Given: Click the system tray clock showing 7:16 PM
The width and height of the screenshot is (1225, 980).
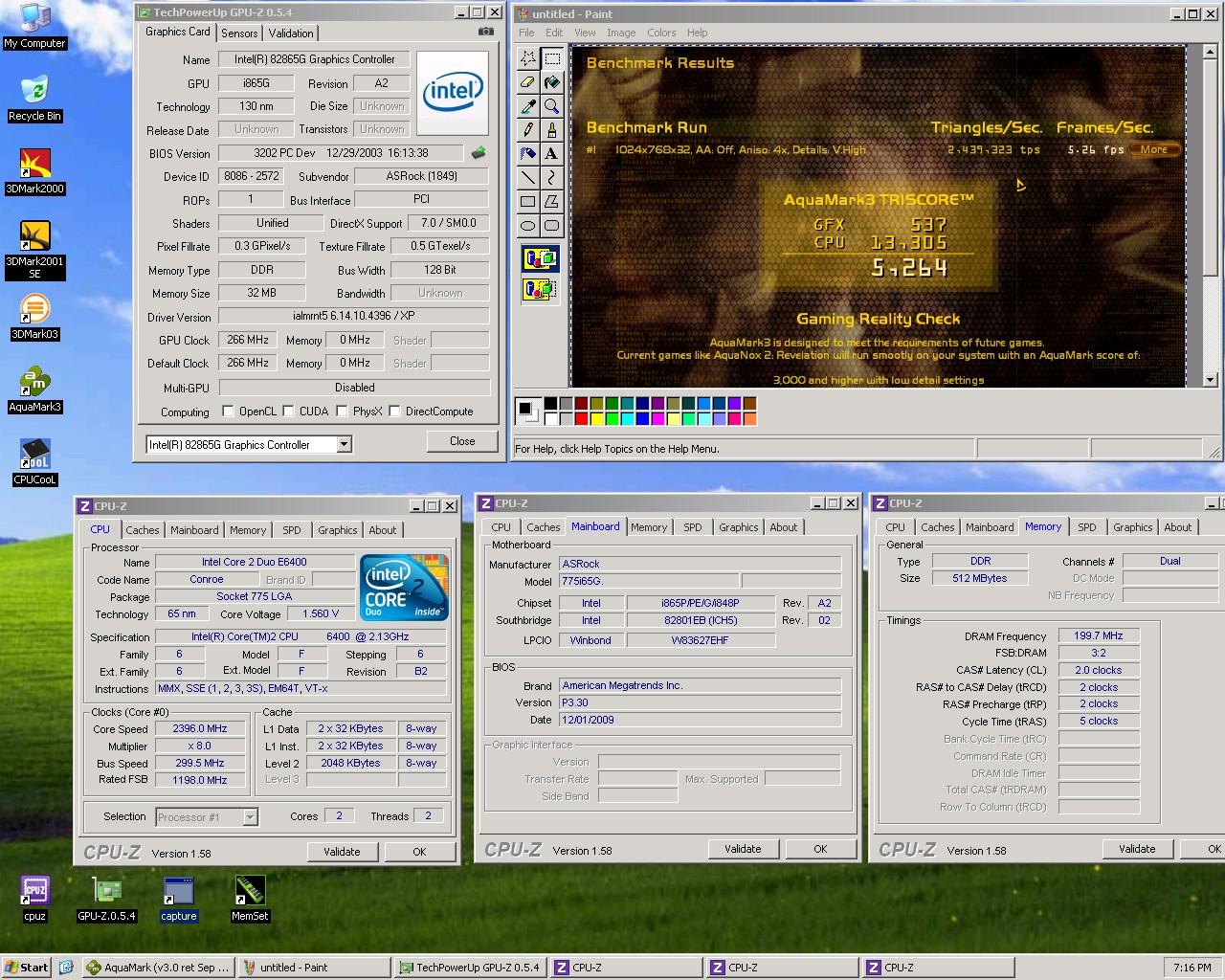Looking at the screenshot, I should pyautogui.click(x=1192, y=968).
